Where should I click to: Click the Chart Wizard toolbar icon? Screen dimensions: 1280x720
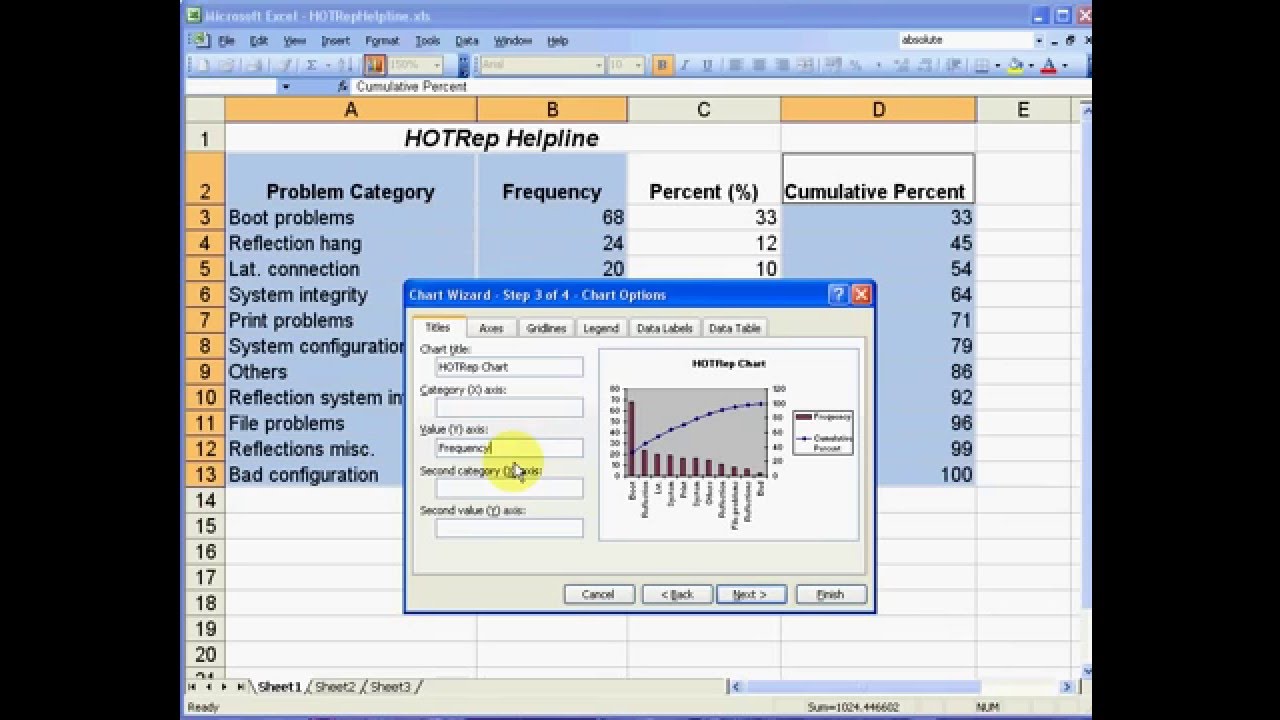pyautogui.click(x=374, y=65)
